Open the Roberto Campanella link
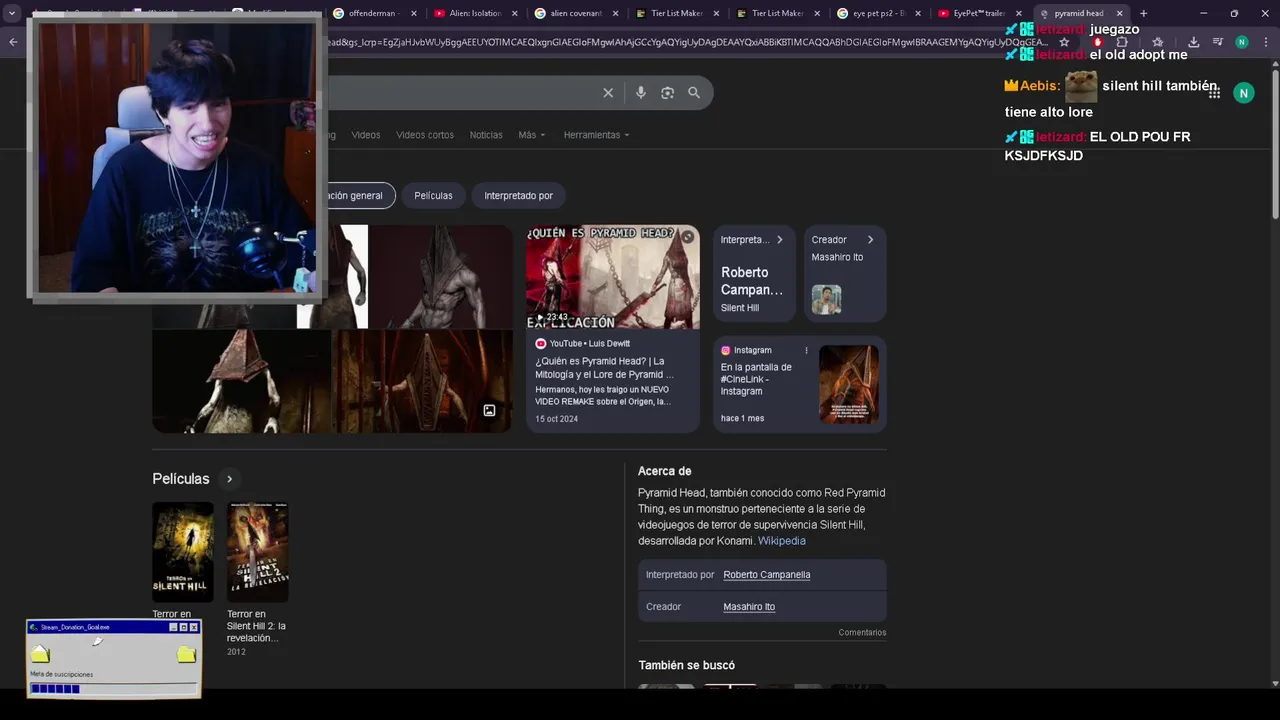1280x720 pixels. 766,575
